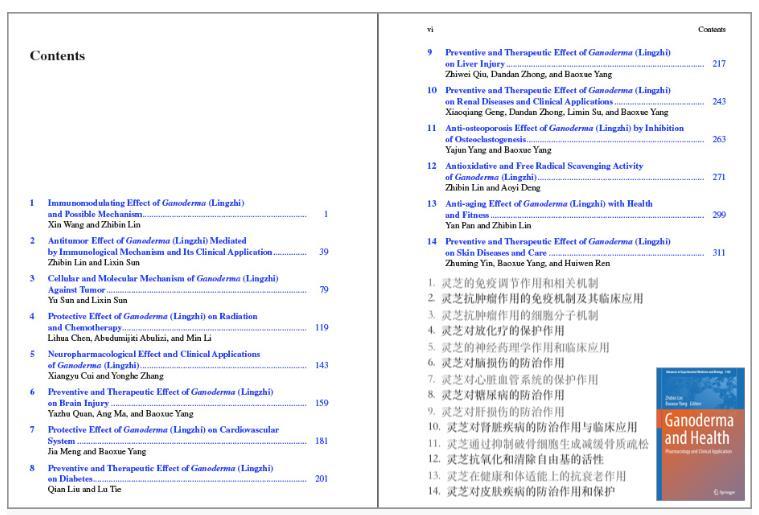Click page number 181
The height and width of the screenshot is (515, 759).
click(x=321, y=440)
